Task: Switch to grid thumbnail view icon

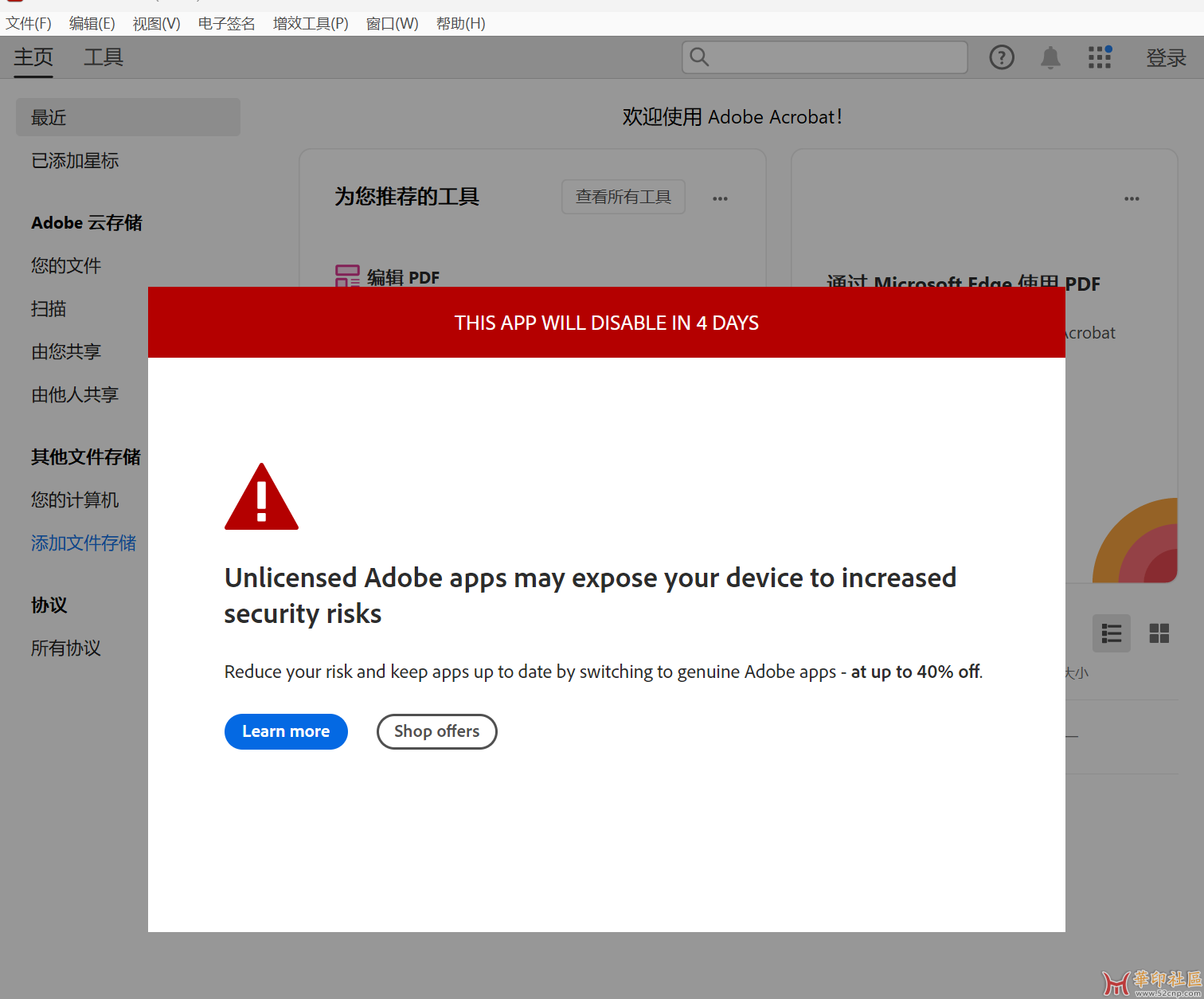Action: (x=1159, y=633)
